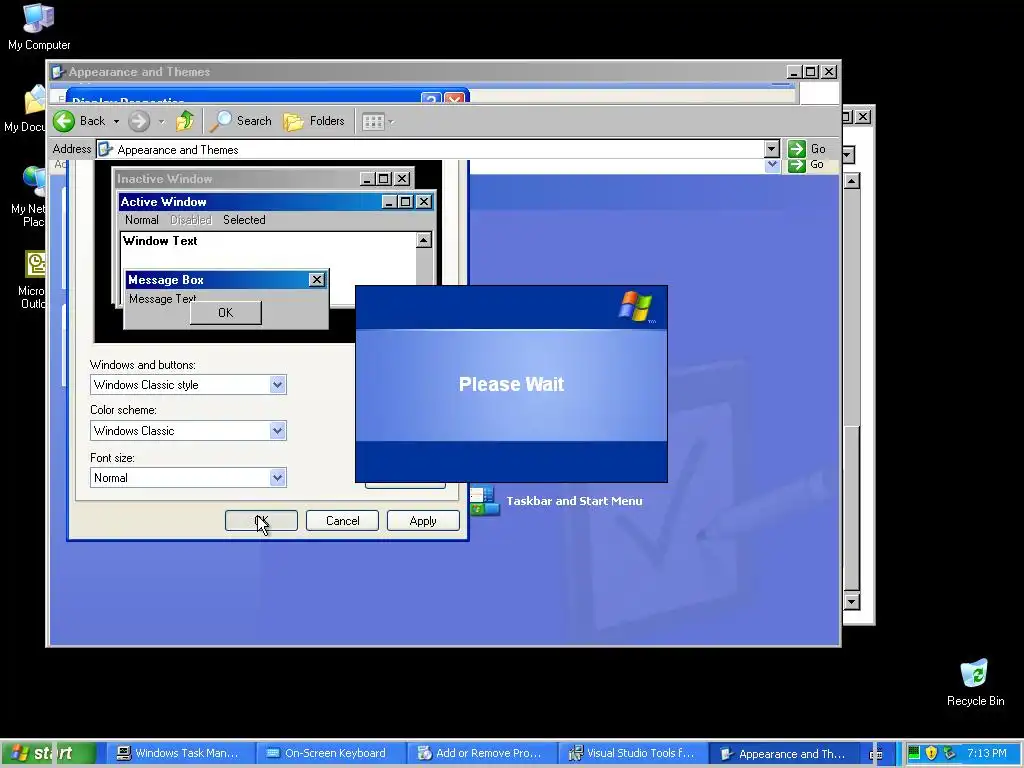Image resolution: width=1024 pixels, height=768 pixels.
Task: Click the Safely Remove Hardware tray icon
Action: point(949,753)
